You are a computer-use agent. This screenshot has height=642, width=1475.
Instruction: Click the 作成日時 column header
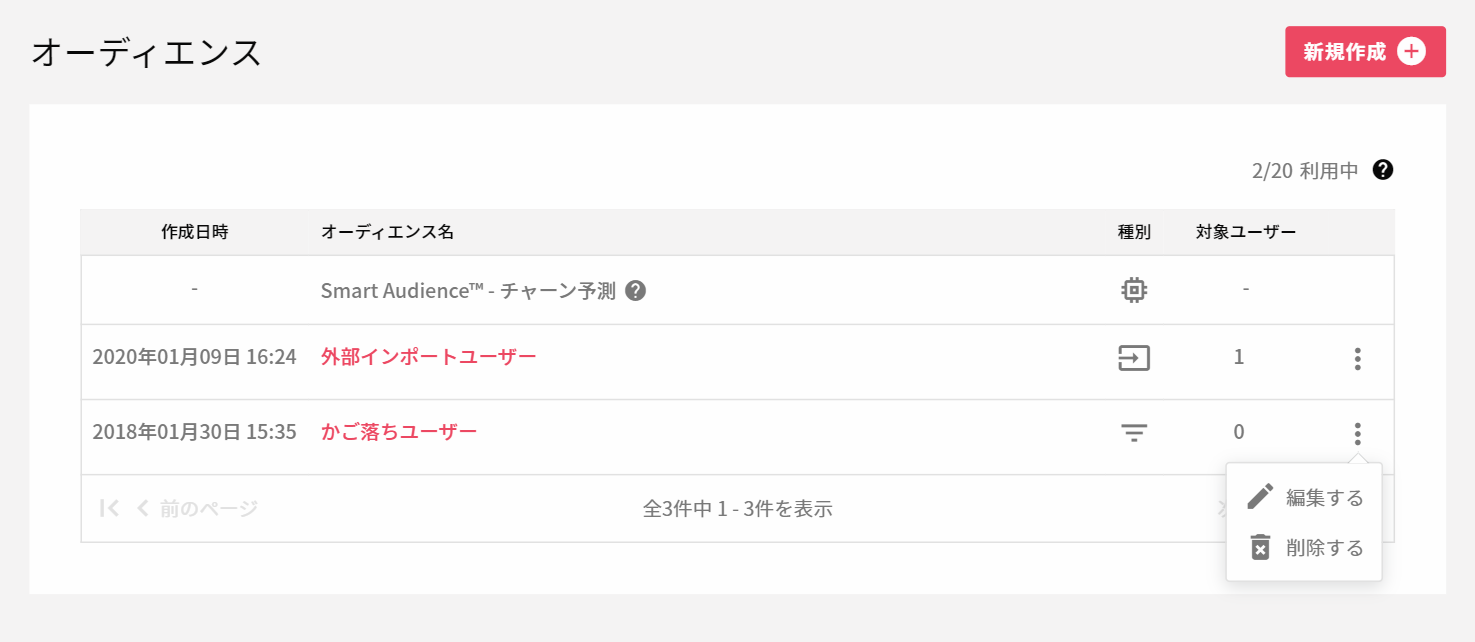coord(195,232)
